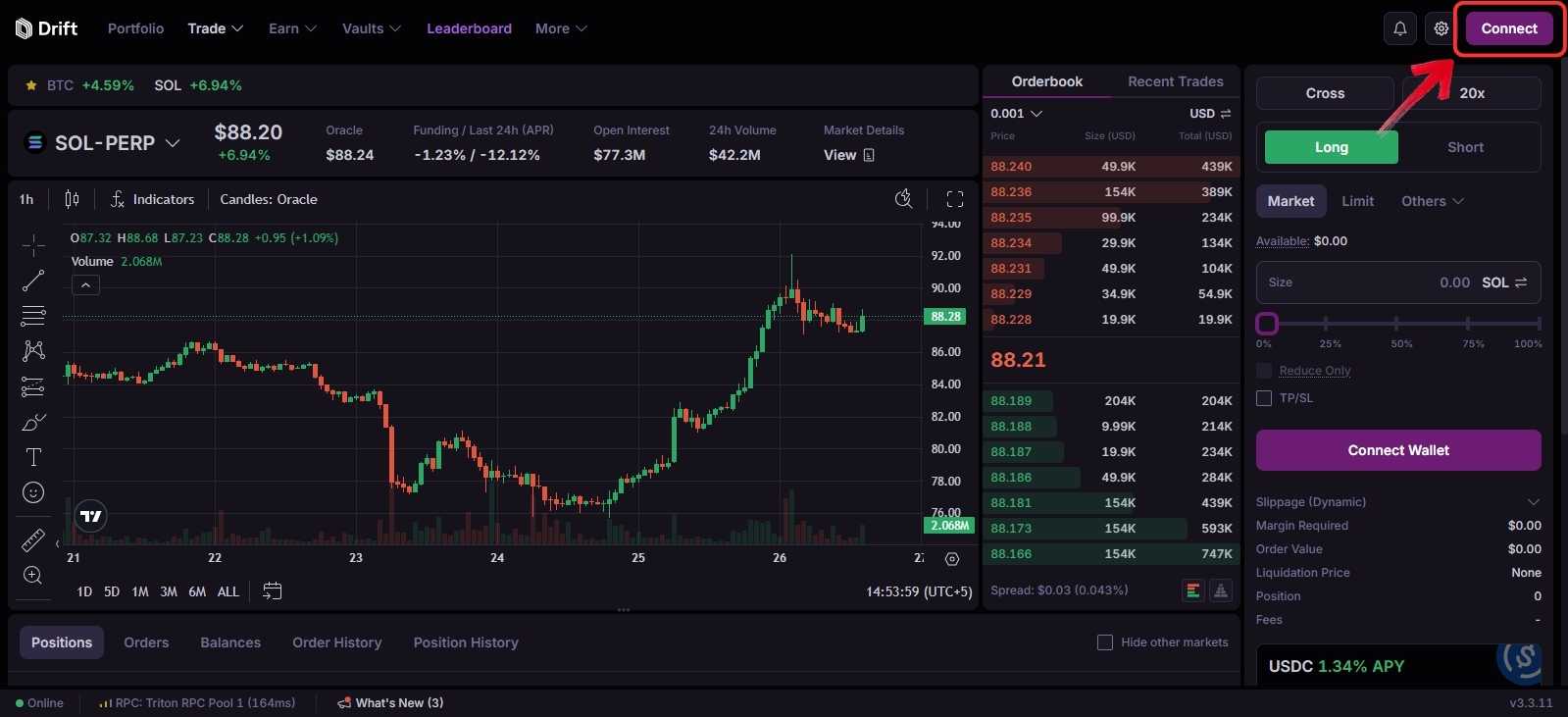Expand the More menu
The image size is (1568, 717).
click(561, 28)
